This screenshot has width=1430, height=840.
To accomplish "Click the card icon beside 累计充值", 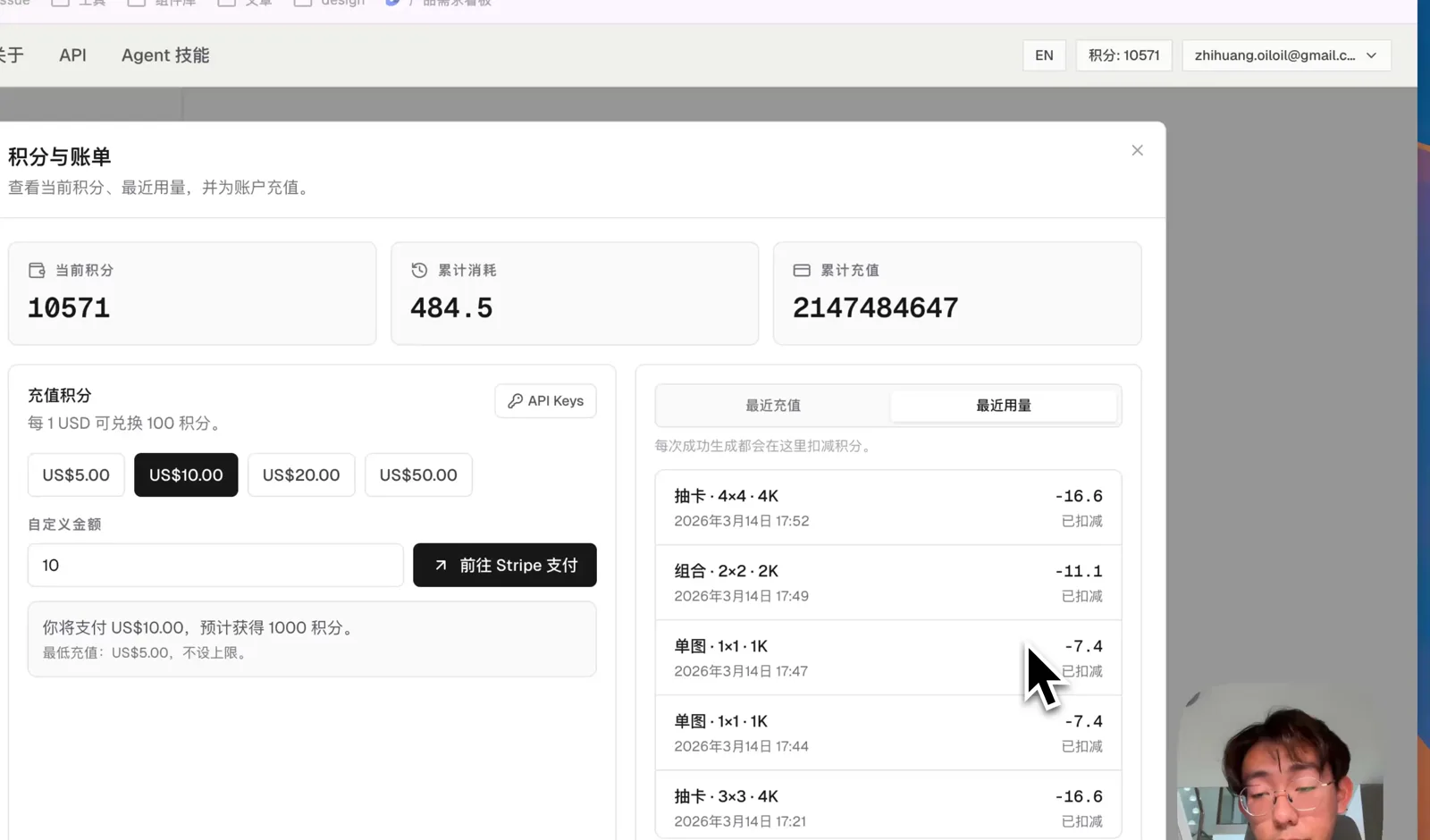I will point(802,270).
